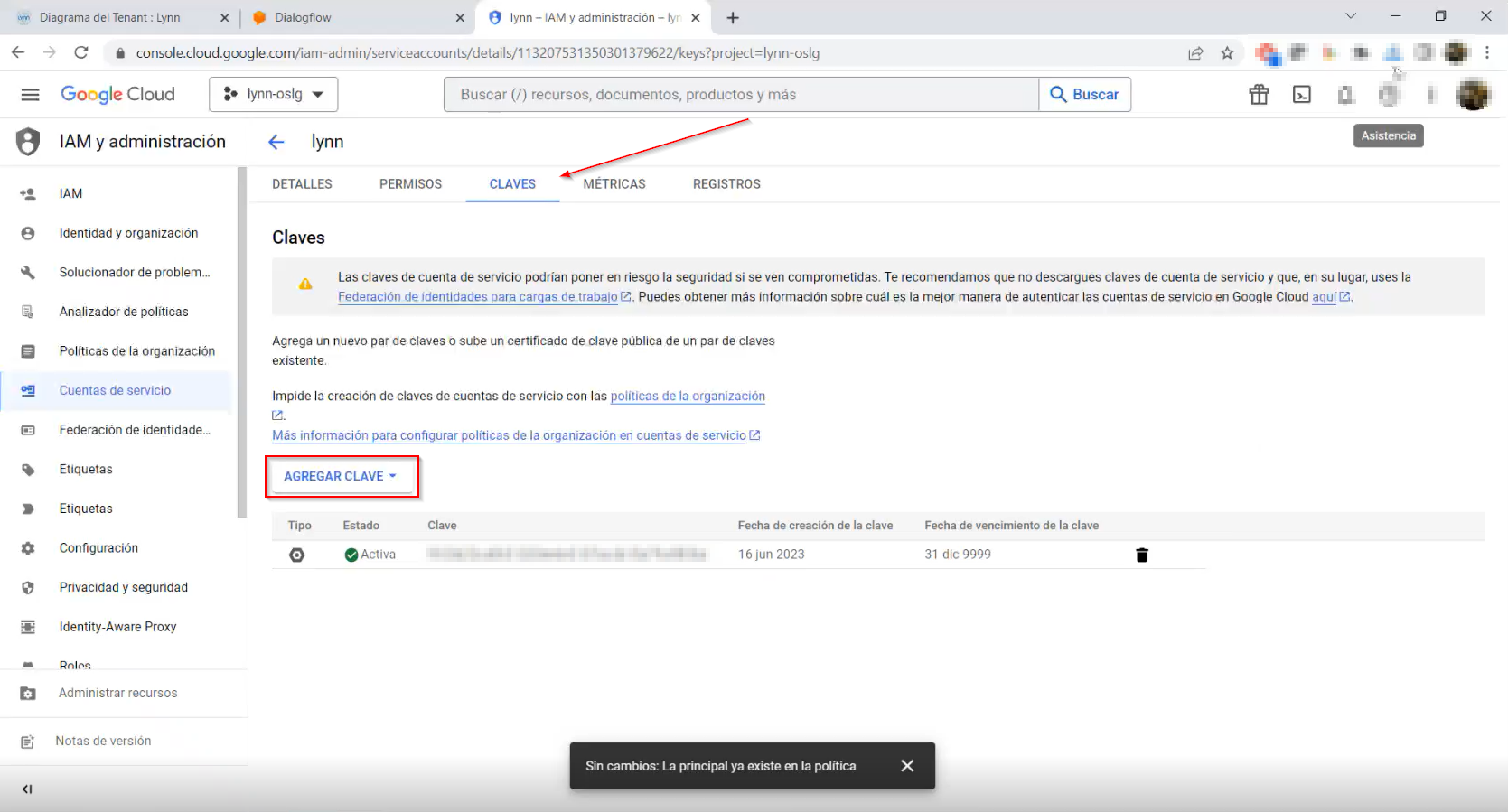Click the browser address bar URL
This screenshot has width=1508, height=812.
(477, 53)
